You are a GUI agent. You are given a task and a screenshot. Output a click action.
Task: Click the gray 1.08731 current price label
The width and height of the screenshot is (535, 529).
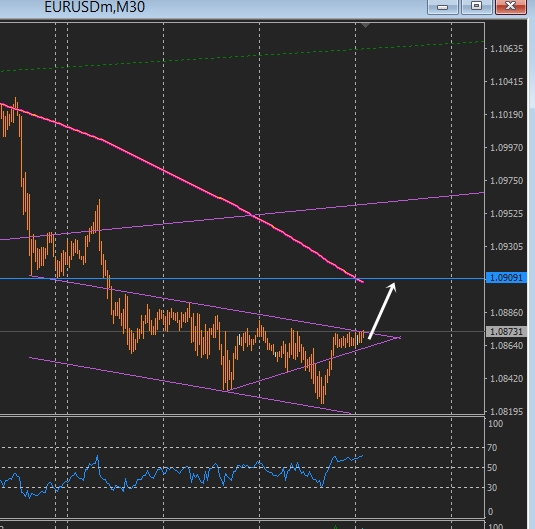tap(506, 331)
